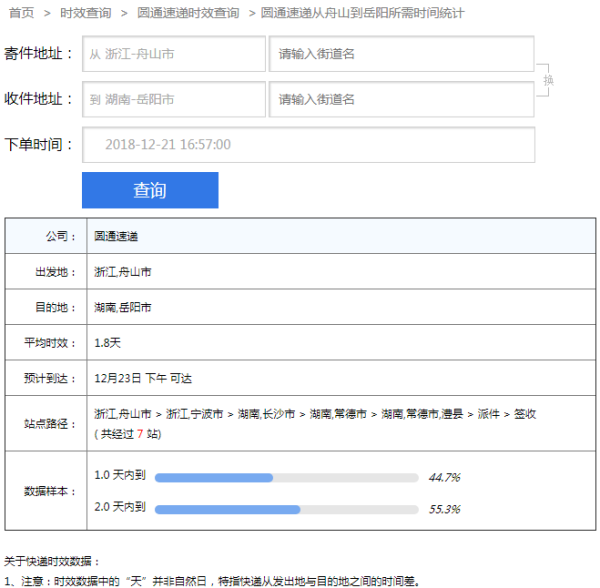The image size is (600, 588).
Task: Click the blue 查询 button
Action: point(150,190)
